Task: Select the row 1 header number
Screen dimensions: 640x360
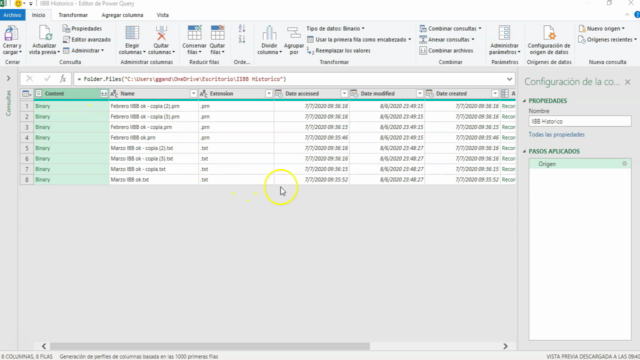Action: 27,106
